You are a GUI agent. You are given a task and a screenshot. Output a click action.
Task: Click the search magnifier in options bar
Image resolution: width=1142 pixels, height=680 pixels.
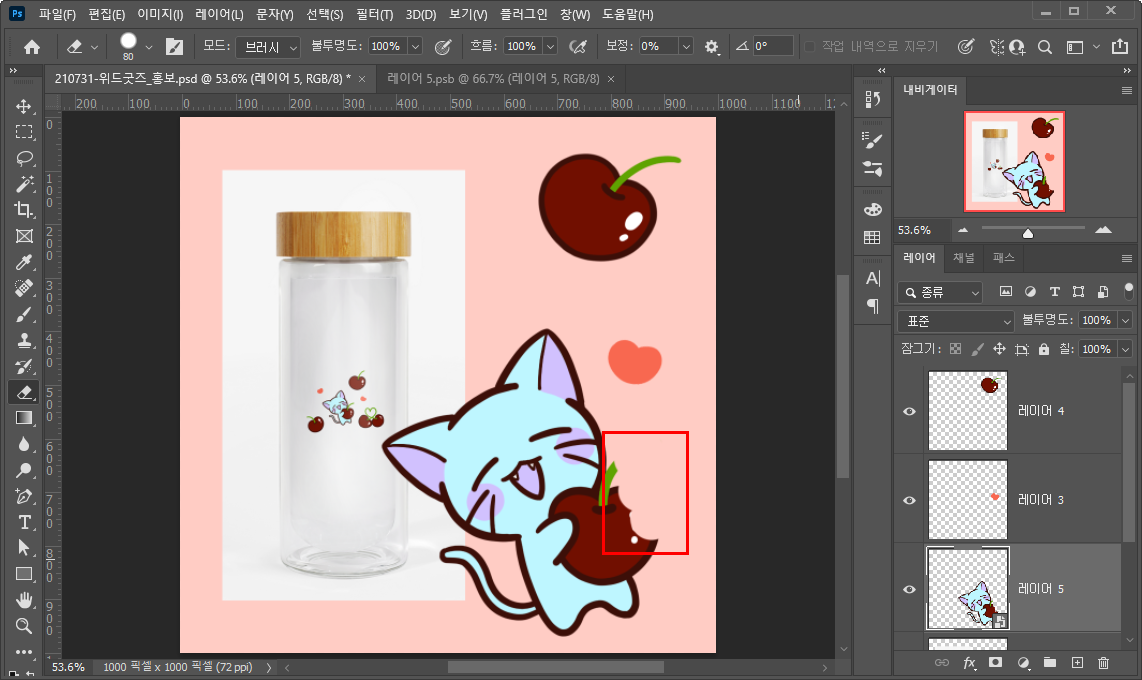tap(1044, 47)
